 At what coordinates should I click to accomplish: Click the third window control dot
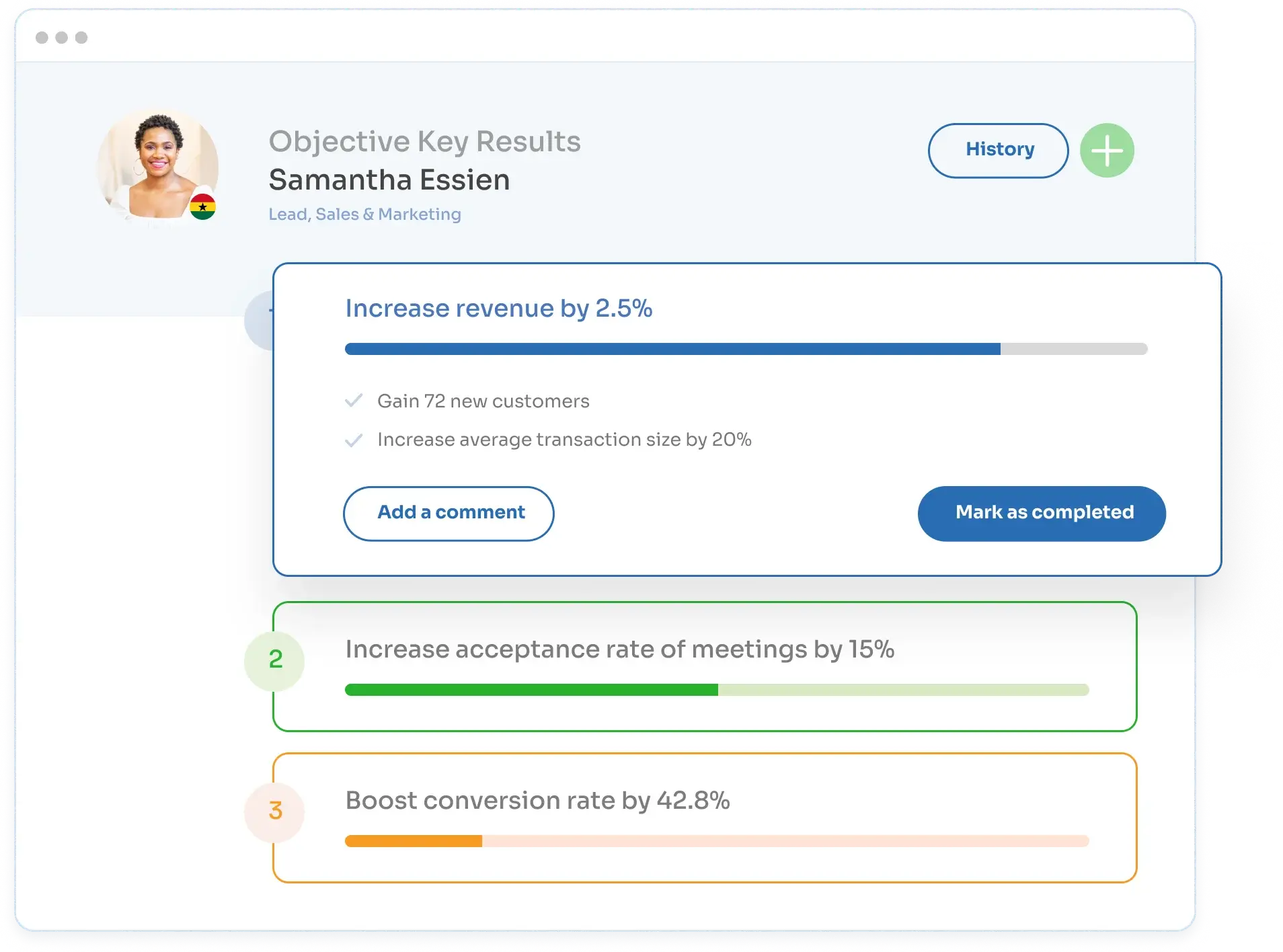click(x=81, y=38)
